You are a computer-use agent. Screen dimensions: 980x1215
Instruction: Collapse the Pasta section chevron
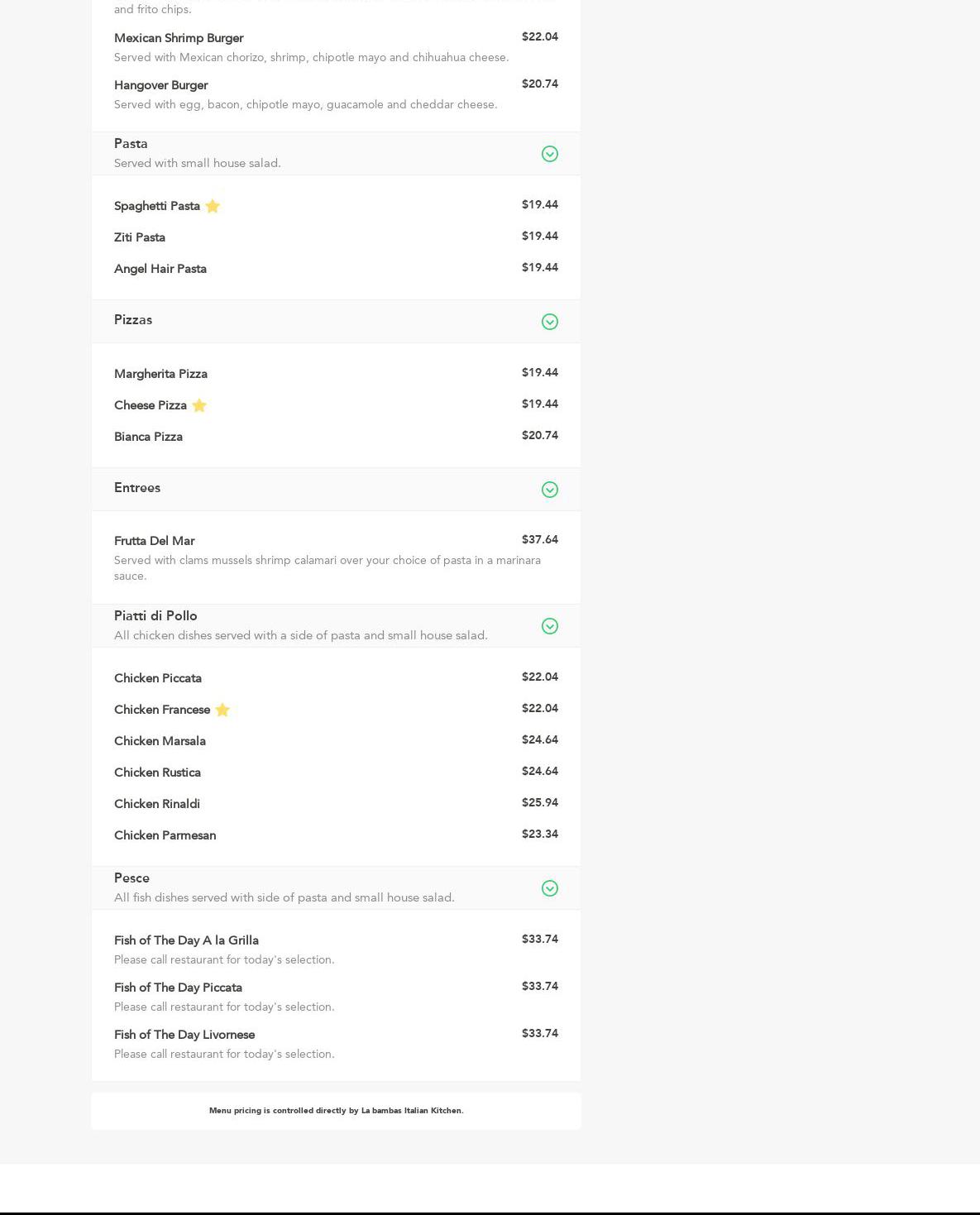click(549, 154)
